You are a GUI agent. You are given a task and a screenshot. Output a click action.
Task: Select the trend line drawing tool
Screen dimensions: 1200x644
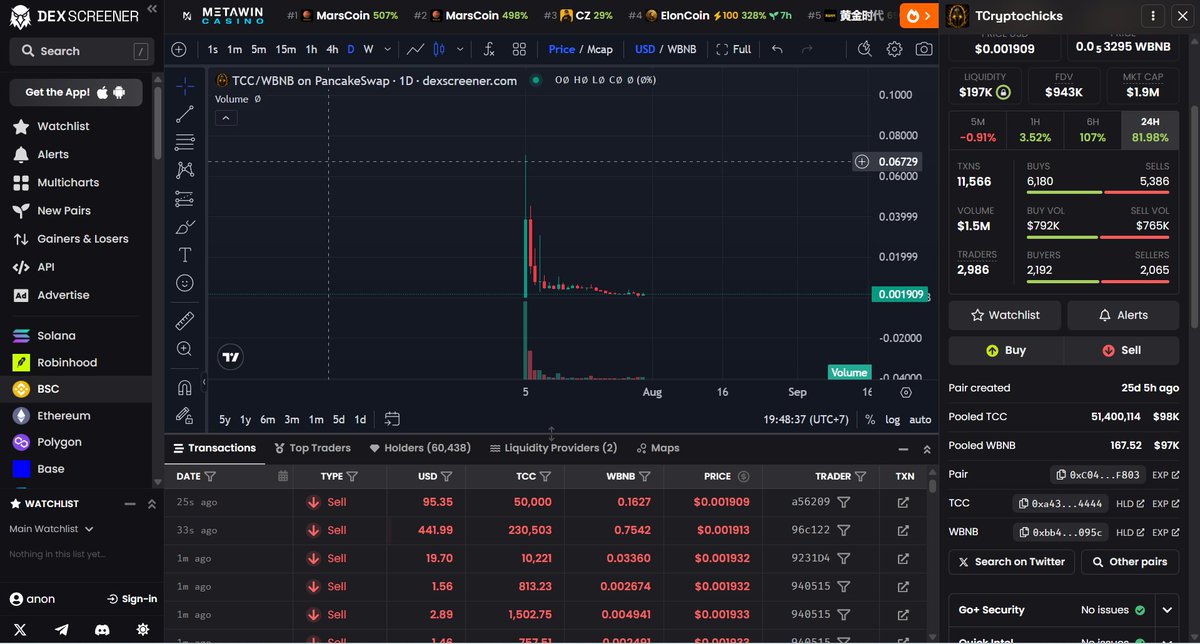pyautogui.click(x=185, y=115)
